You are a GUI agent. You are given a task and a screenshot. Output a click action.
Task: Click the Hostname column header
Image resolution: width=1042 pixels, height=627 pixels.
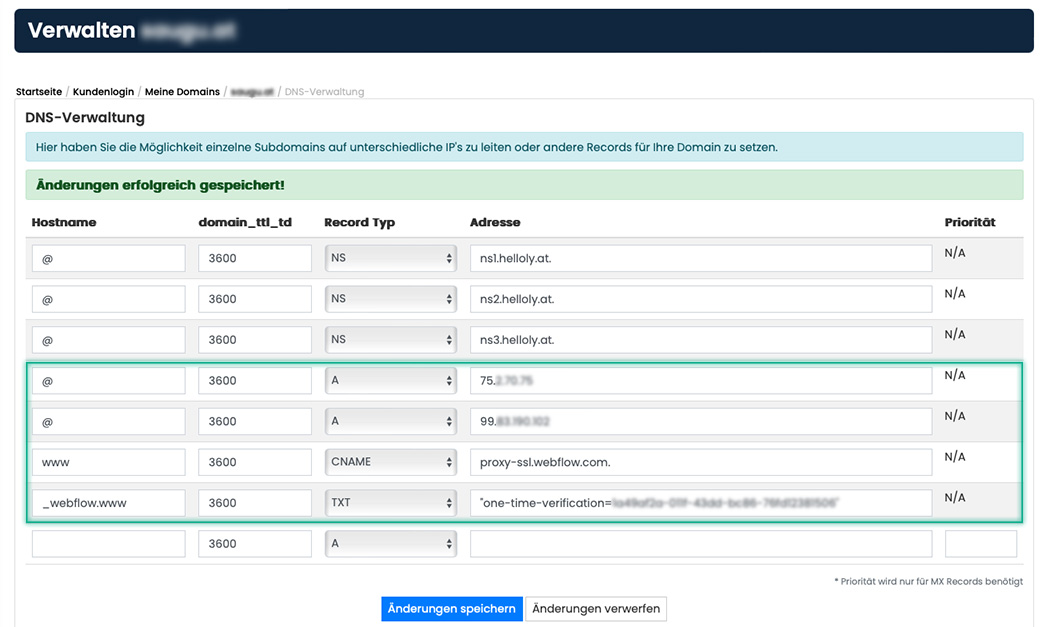64,223
